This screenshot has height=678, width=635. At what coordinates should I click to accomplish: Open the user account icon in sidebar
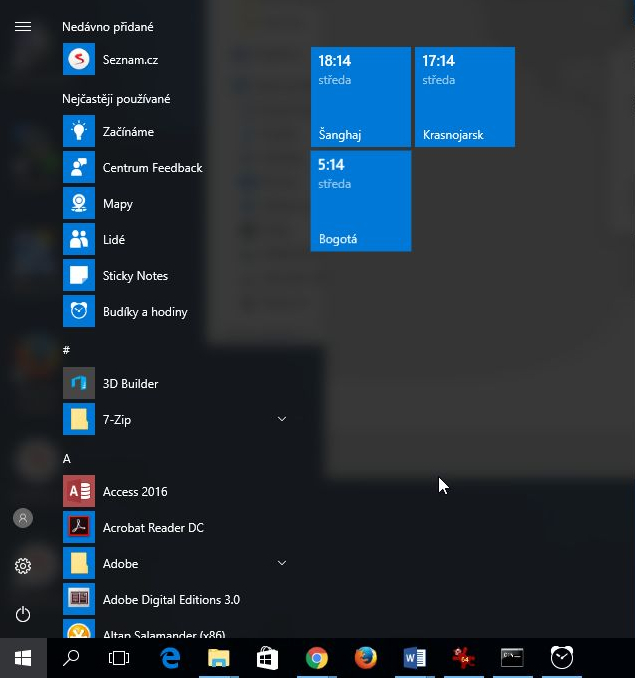click(x=23, y=518)
